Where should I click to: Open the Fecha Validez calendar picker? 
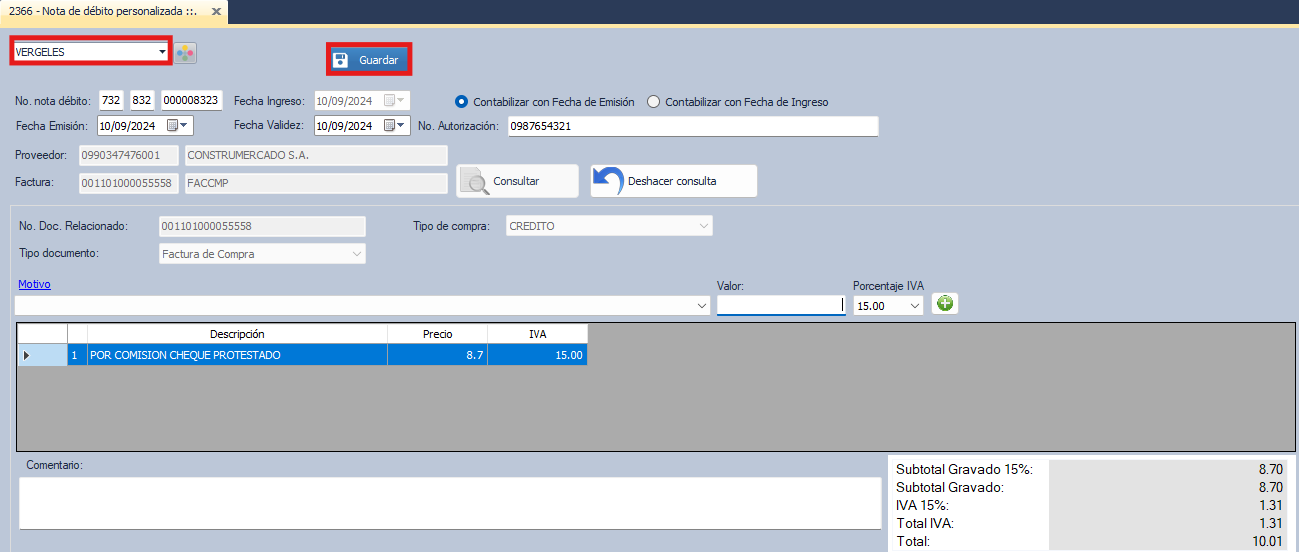tap(395, 126)
